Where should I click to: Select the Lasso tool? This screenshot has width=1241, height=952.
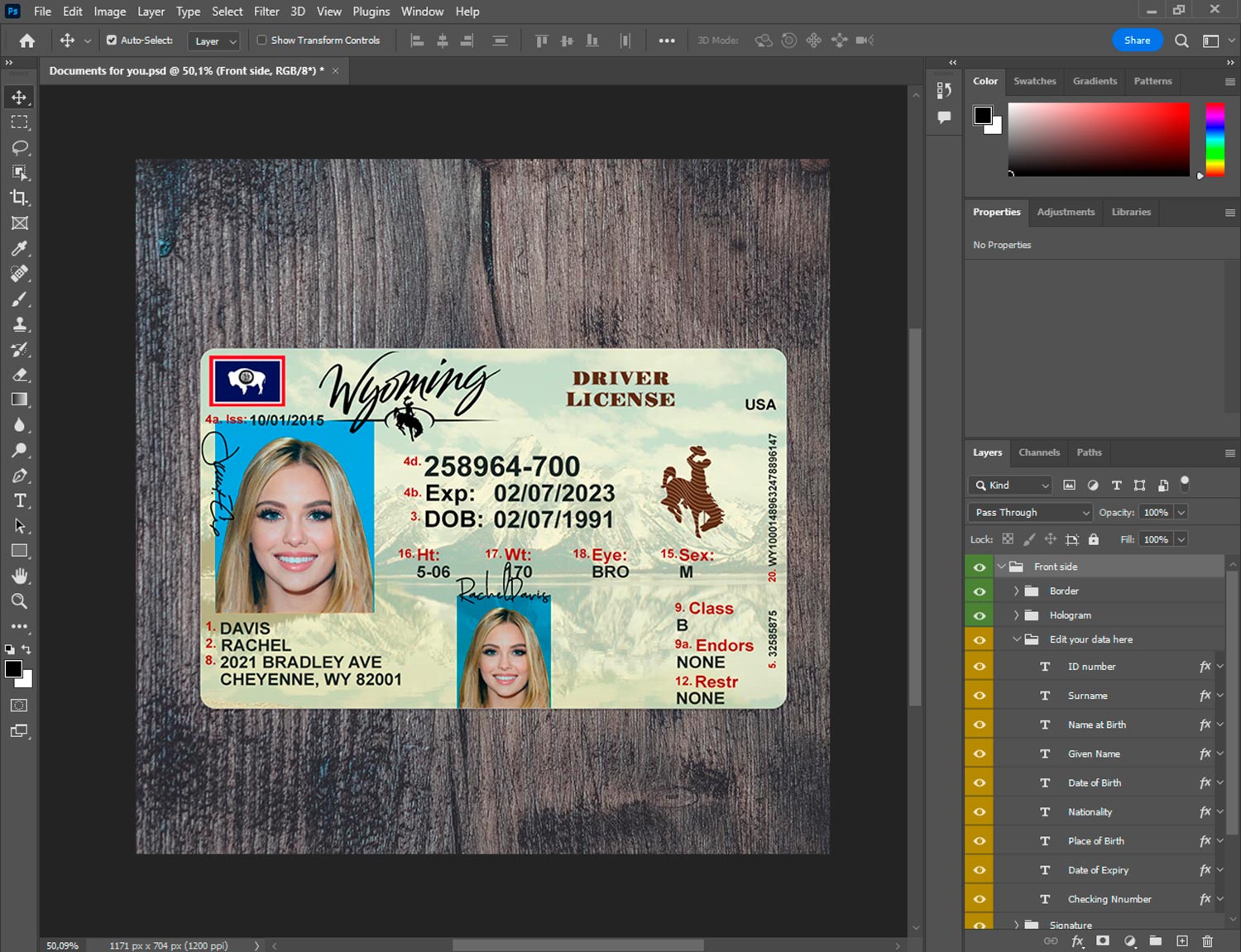20,147
